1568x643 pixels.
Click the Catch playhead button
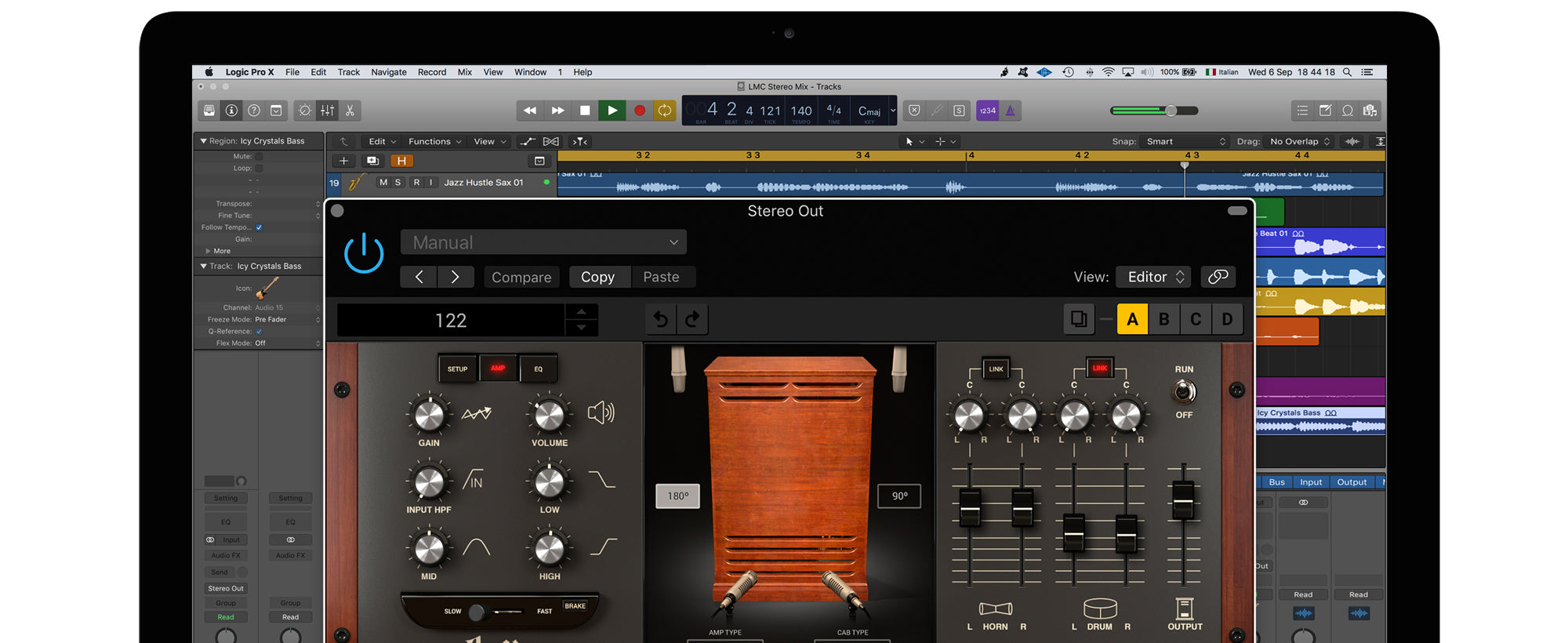point(580,141)
